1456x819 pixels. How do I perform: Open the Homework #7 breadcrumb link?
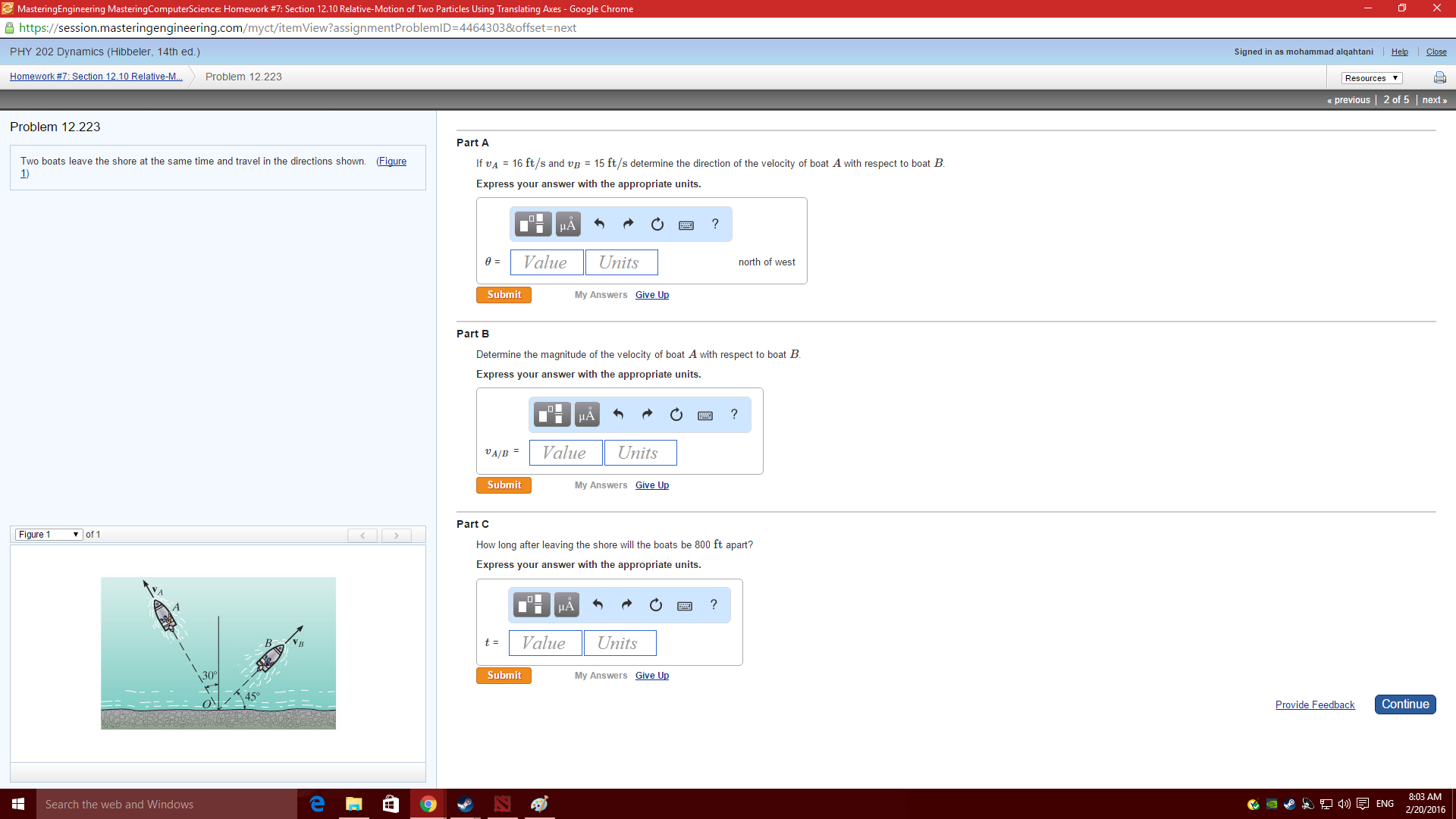tap(96, 77)
